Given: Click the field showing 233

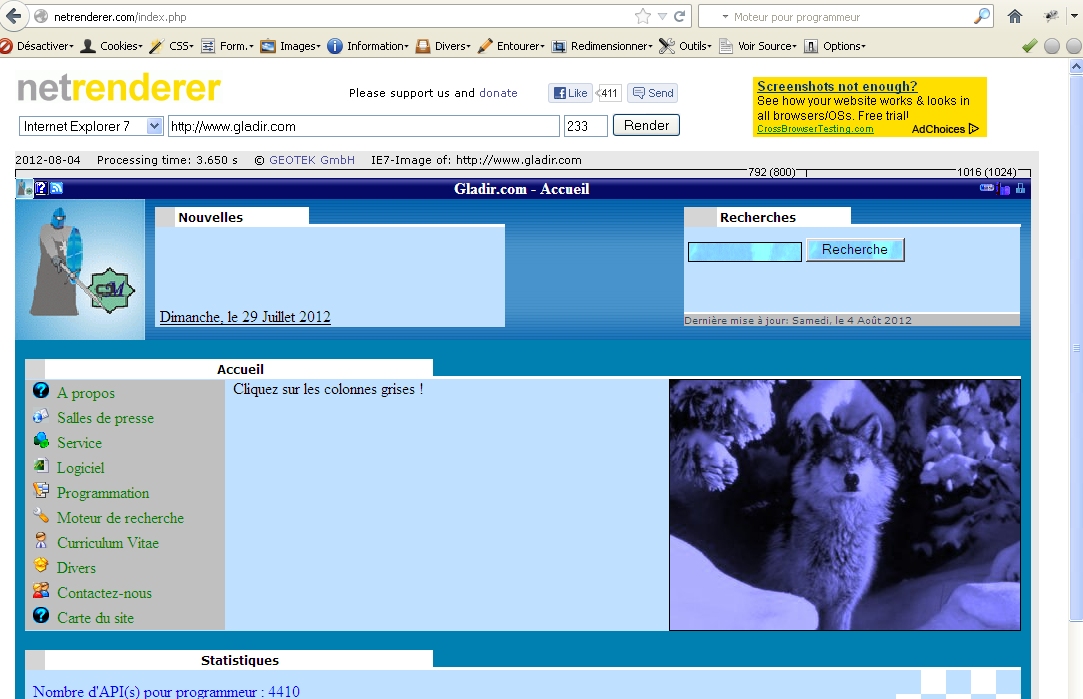Looking at the screenshot, I should pos(586,126).
